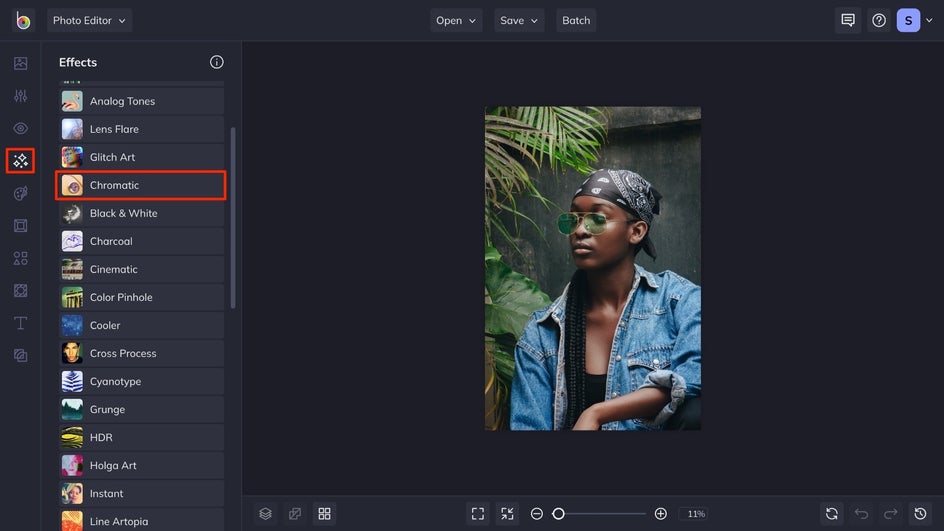Screen dimensions: 944x531
Task: Select the Chromatic effect
Action: [141, 185]
